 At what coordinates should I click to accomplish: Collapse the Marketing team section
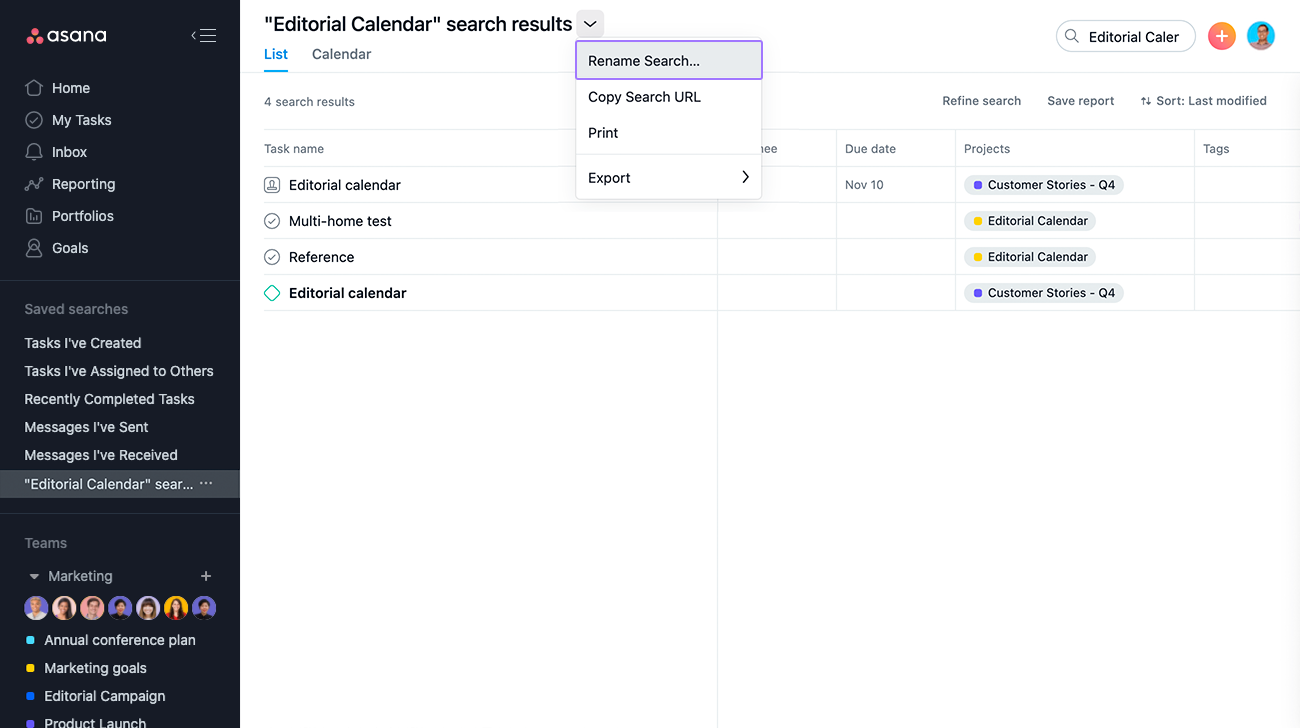coord(34,577)
